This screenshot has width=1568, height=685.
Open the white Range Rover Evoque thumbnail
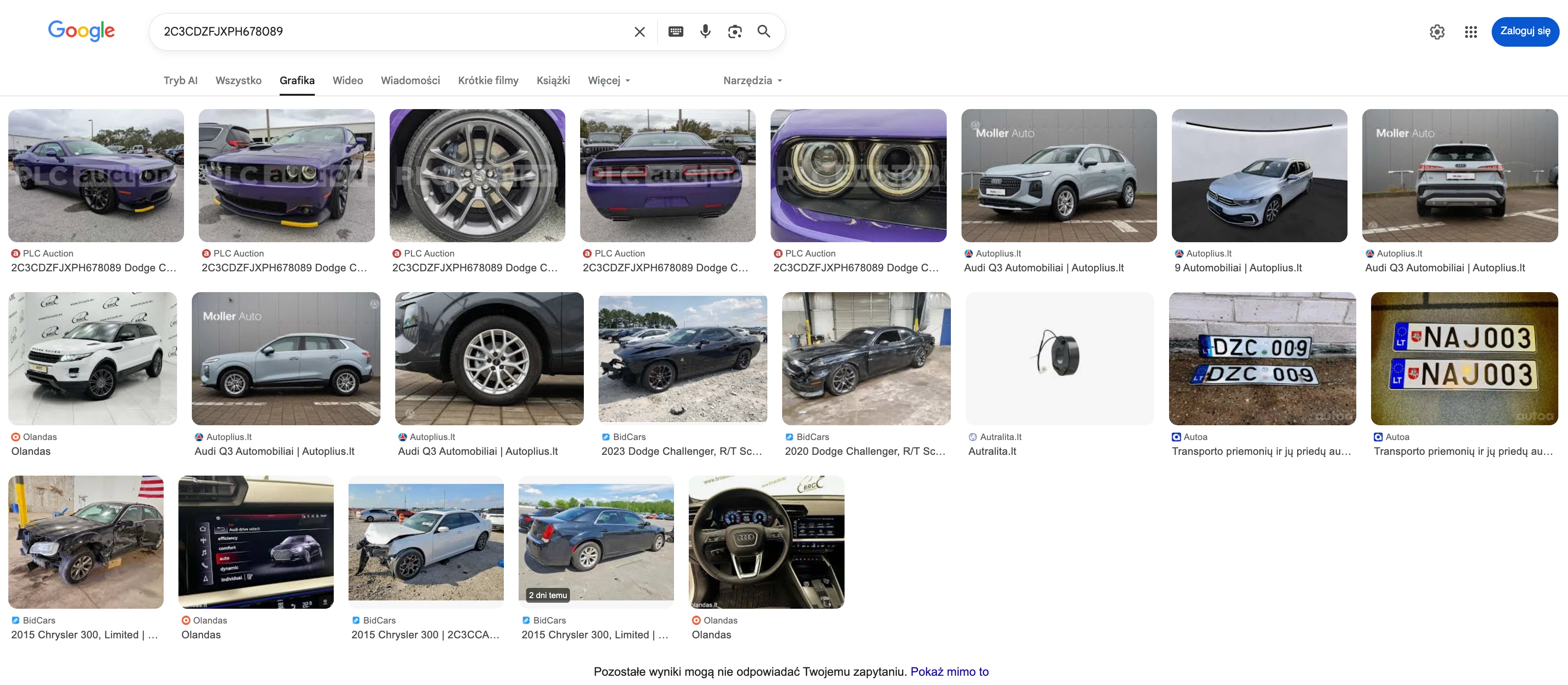pyautogui.click(x=92, y=359)
